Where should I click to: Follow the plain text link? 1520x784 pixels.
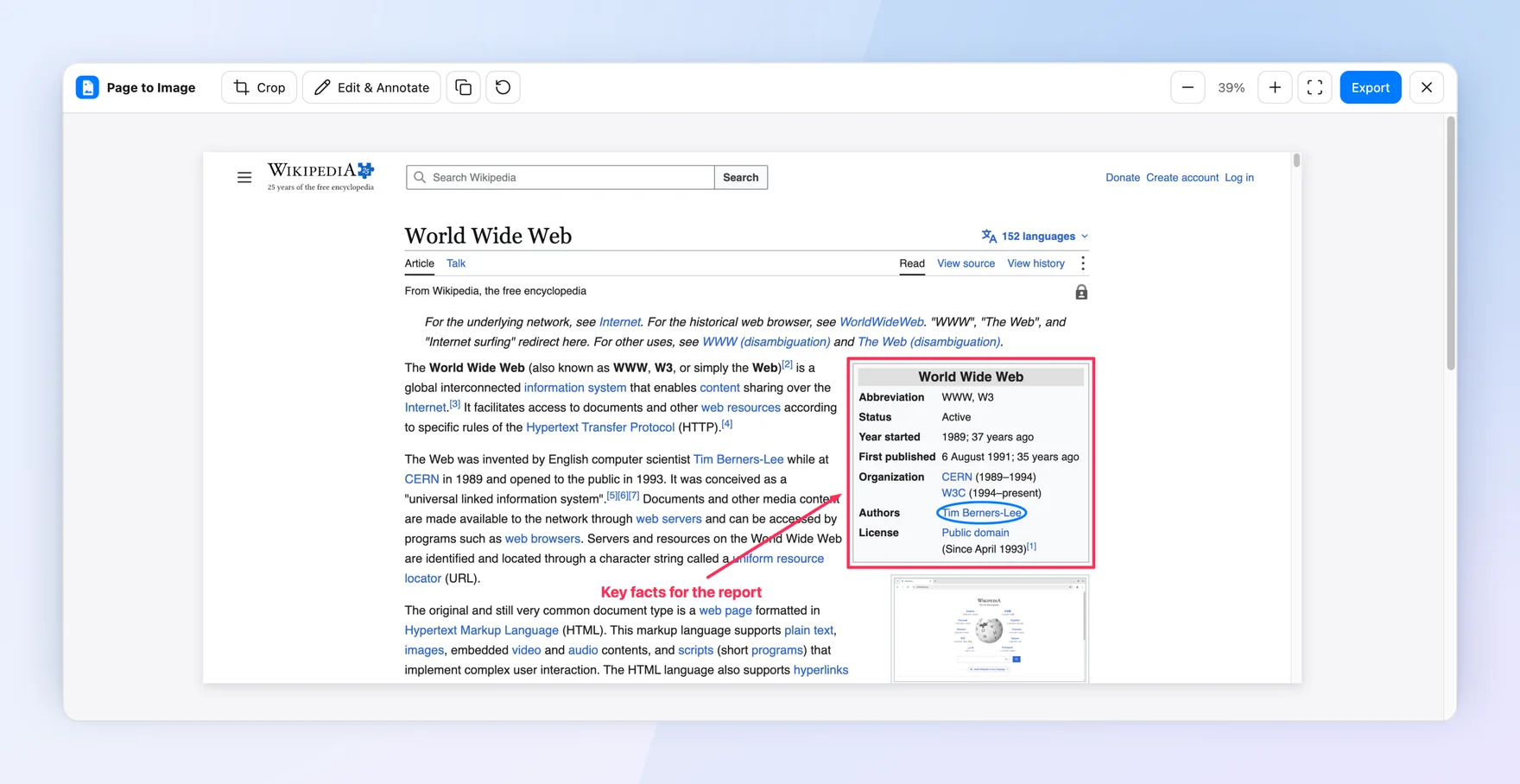click(x=808, y=630)
